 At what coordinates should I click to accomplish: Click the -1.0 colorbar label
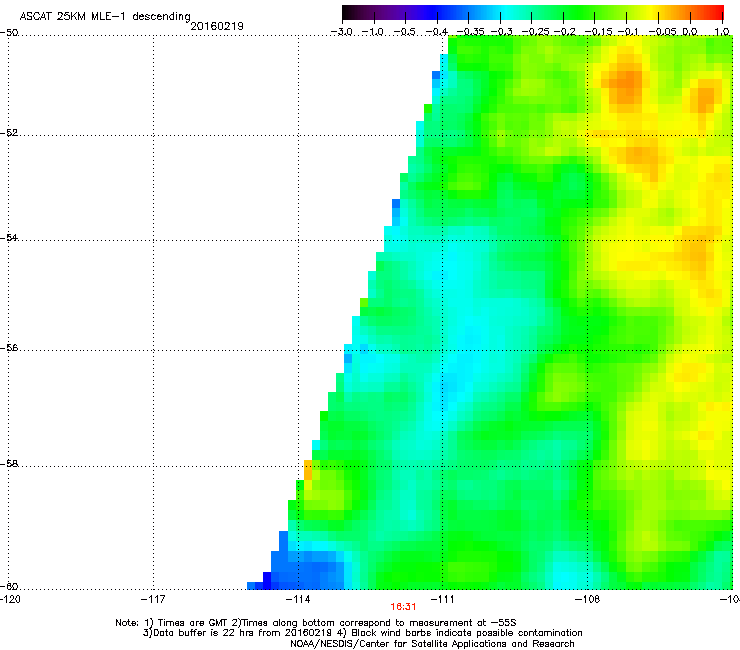tap(374, 32)
